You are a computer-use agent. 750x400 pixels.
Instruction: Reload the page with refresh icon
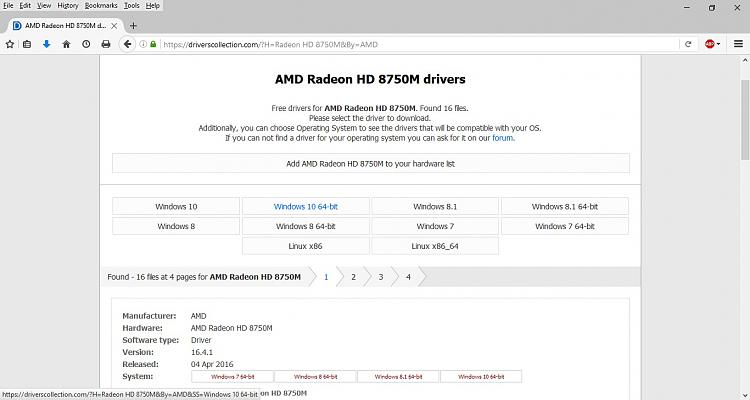point(688,44)
